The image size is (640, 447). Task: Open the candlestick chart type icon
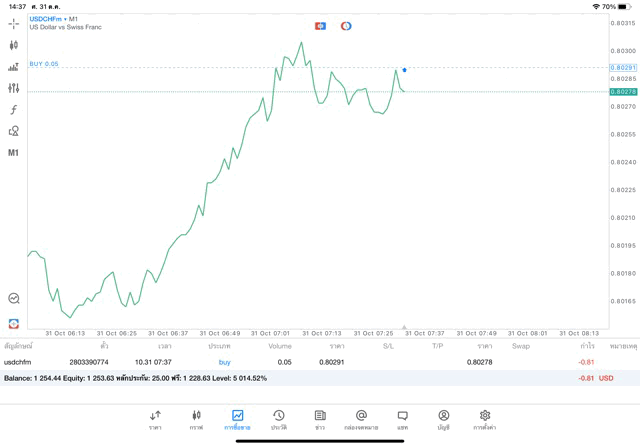pyautogui.click(x=14, y=45)
